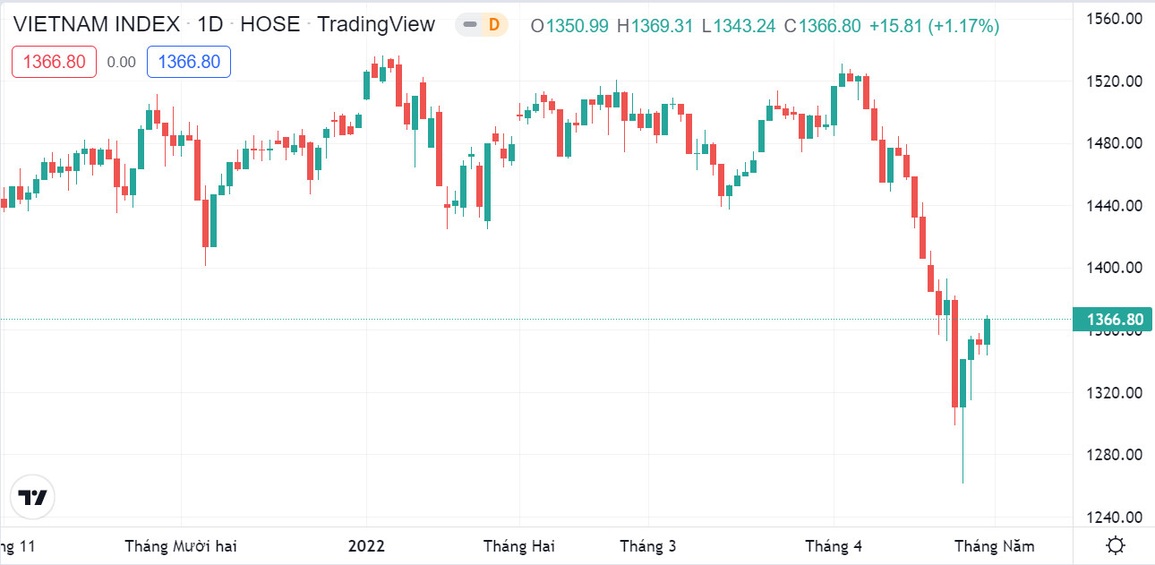
Task: Click the Tháng Năm time axis label
Action: point(994,546)
